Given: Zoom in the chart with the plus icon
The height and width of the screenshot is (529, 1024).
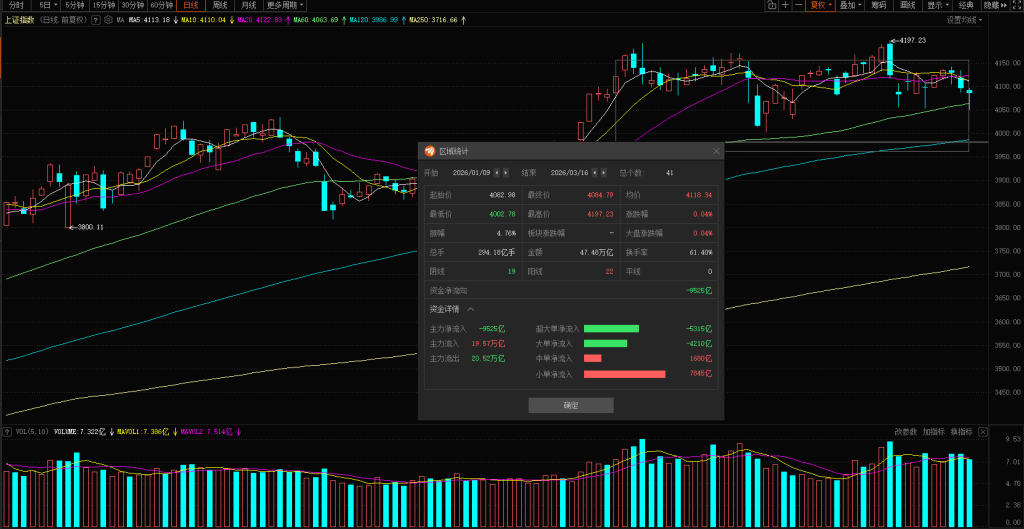Looking at the screenshot, I should [786, 5].
